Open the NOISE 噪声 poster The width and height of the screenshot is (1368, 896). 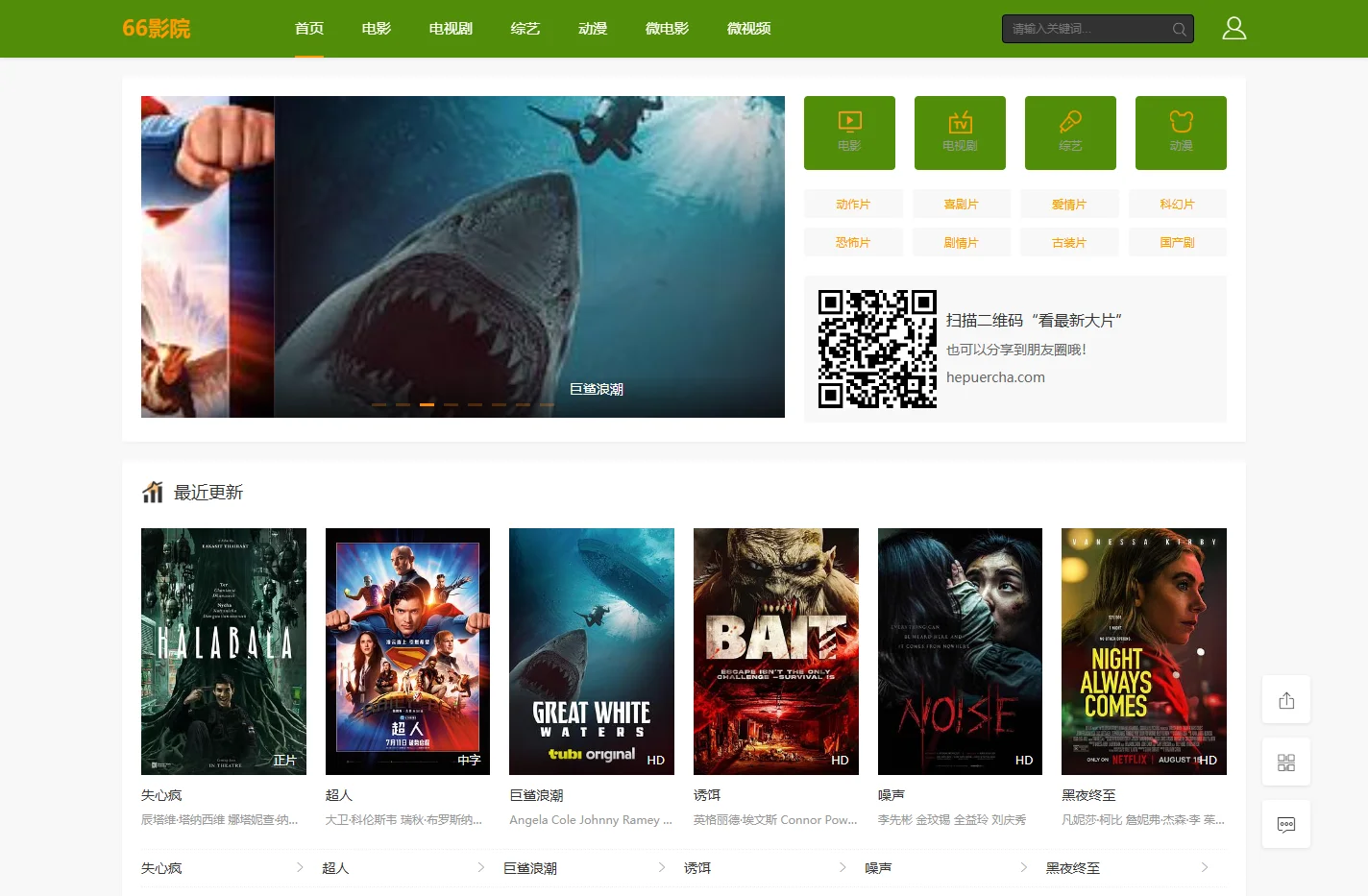pyautogui.click(x=960, y=651)
